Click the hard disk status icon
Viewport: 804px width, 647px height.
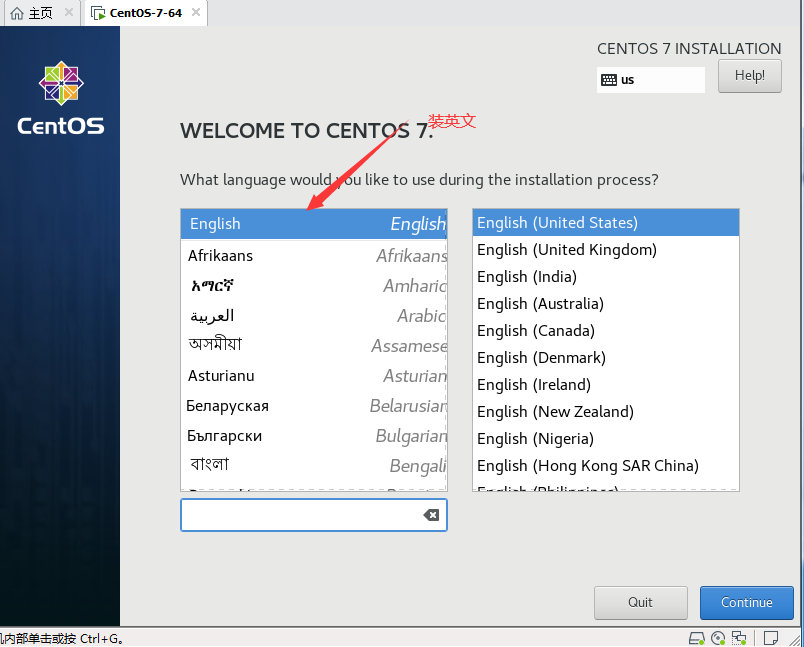(x=696, y=638)
